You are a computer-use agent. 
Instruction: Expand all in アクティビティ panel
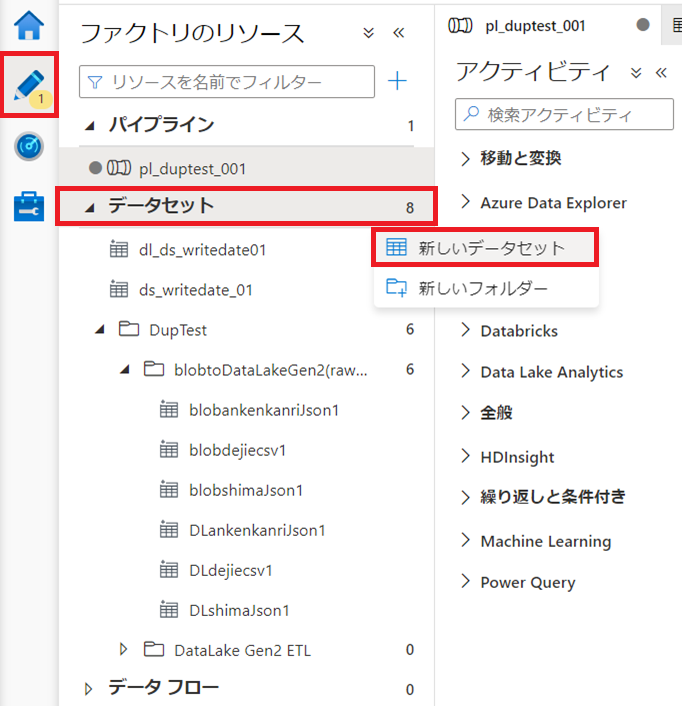tap(636, 73)
